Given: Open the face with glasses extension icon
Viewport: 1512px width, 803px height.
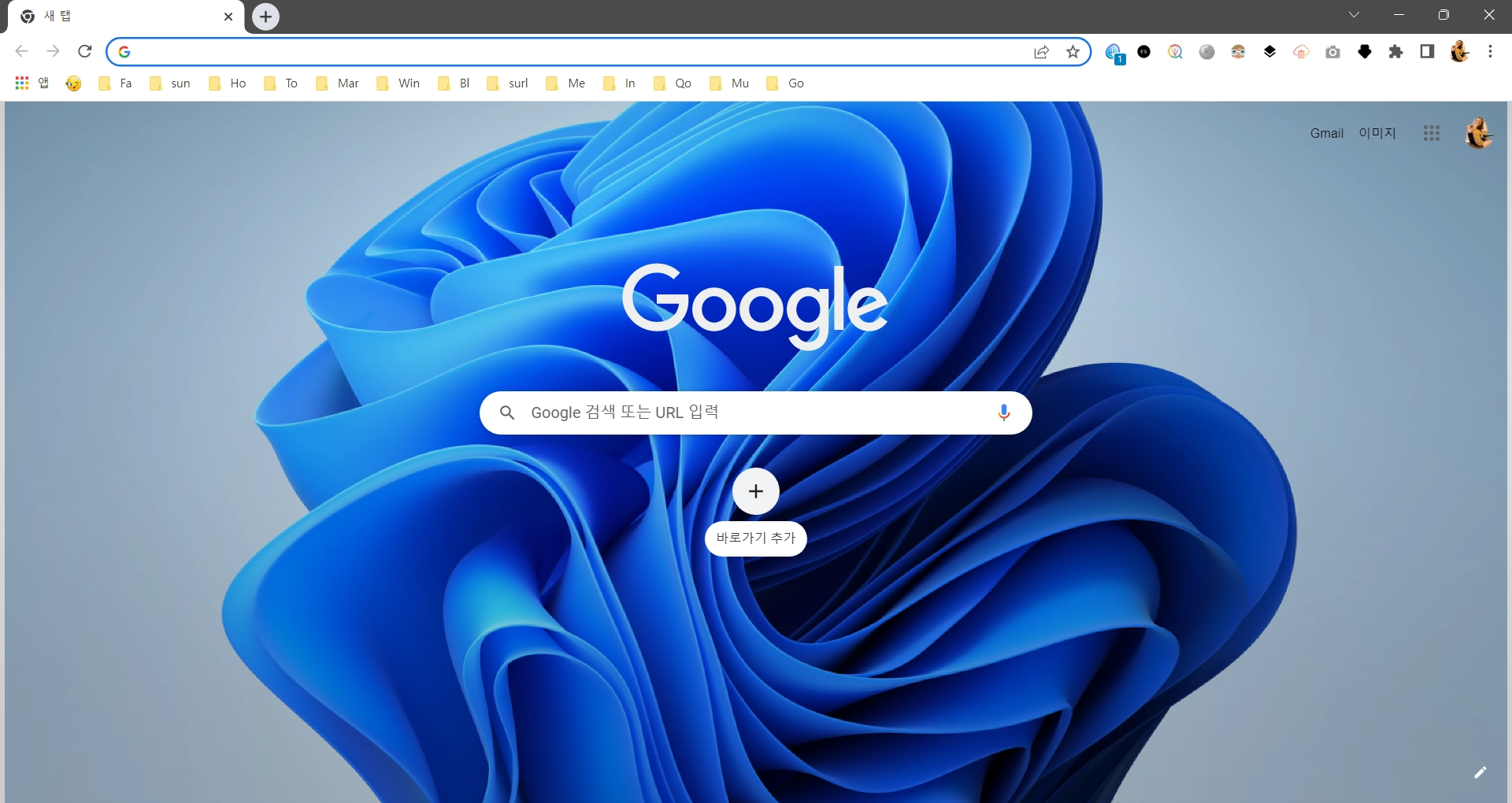Looking at the screenshot, I should 1238,52.
